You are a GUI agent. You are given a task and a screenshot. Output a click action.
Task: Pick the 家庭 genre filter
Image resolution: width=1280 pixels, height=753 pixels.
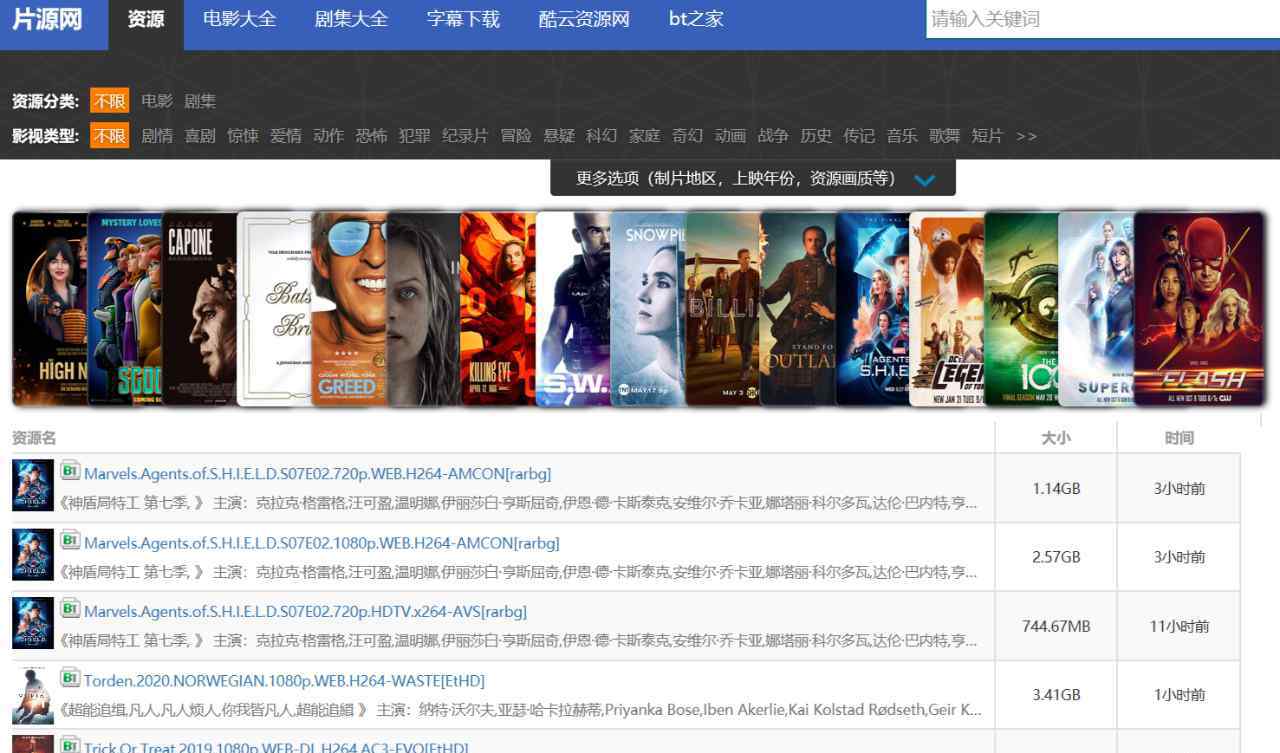pos(645,135)
